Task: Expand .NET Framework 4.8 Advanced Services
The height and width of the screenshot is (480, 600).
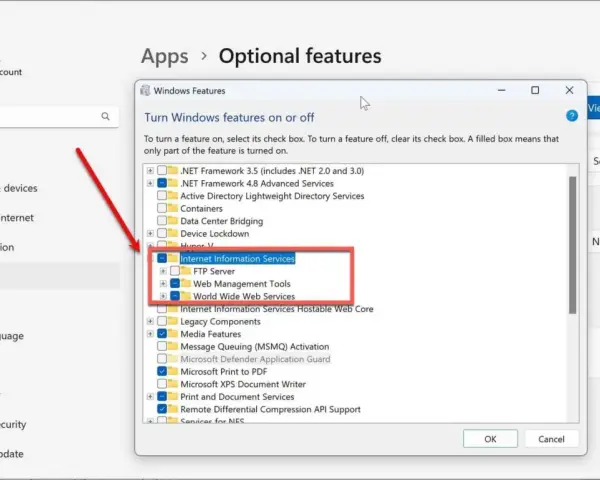Action: pos(150,183)
